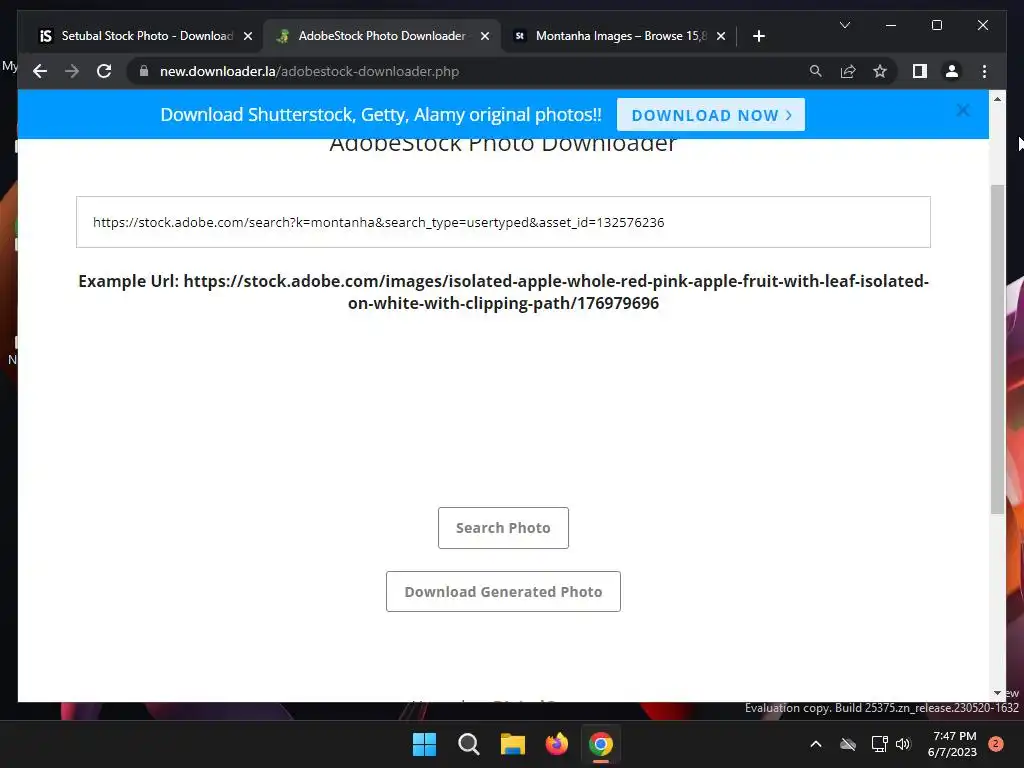Image resolution: width=1024 pixels, height=768 pixels.
Task: Click the address bar URL
Action: [x=309, y=71]
